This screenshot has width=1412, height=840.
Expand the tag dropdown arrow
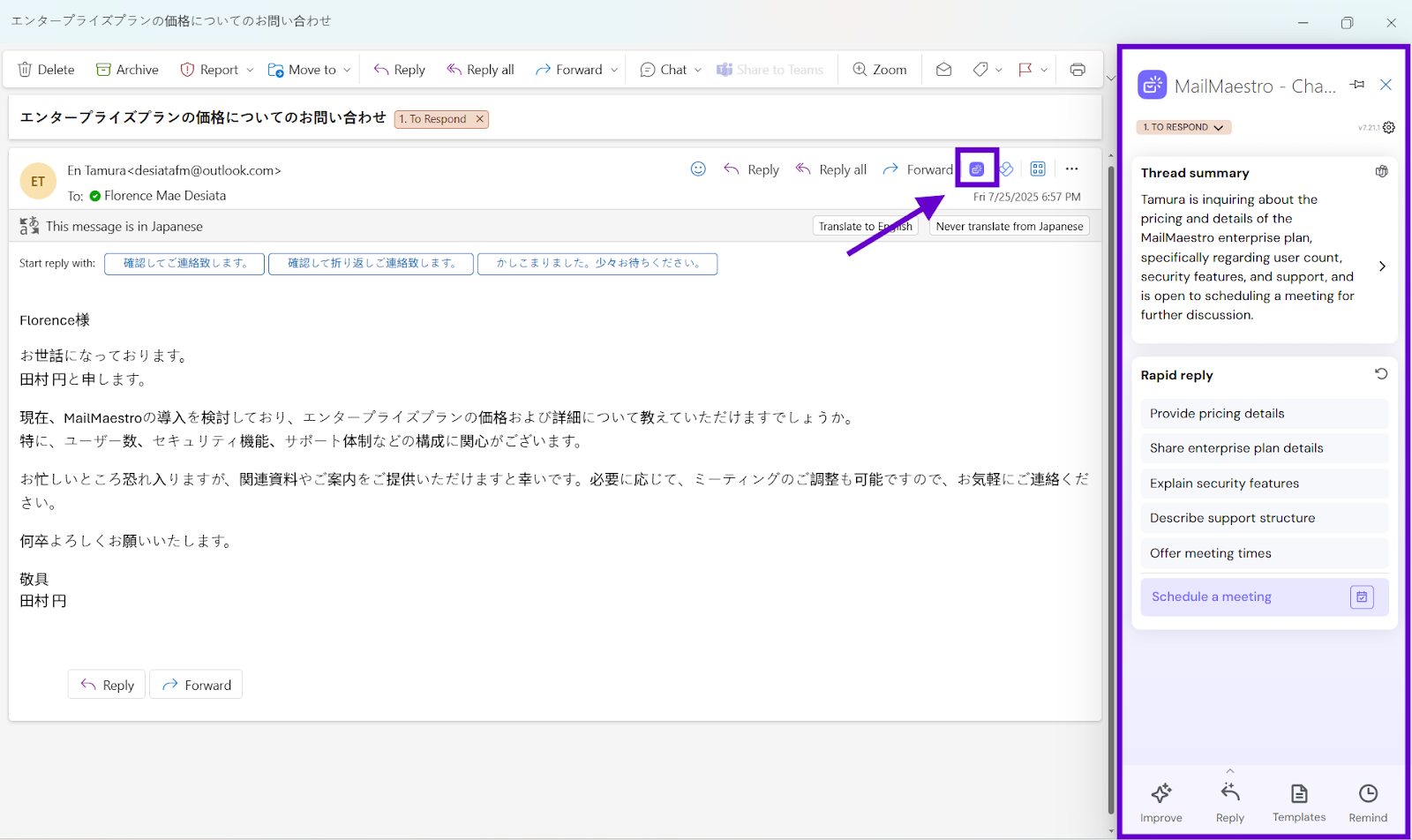[x=999, y=70]
